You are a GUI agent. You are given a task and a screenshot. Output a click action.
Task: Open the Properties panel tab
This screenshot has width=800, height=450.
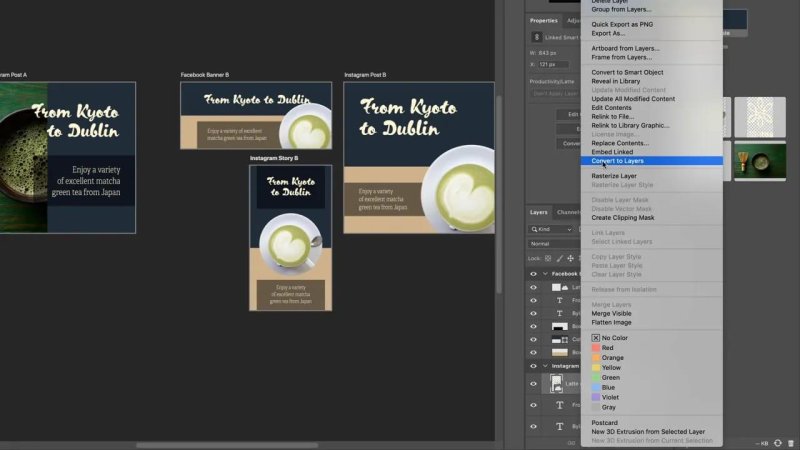pyautogui.click(x=543, y=20)
